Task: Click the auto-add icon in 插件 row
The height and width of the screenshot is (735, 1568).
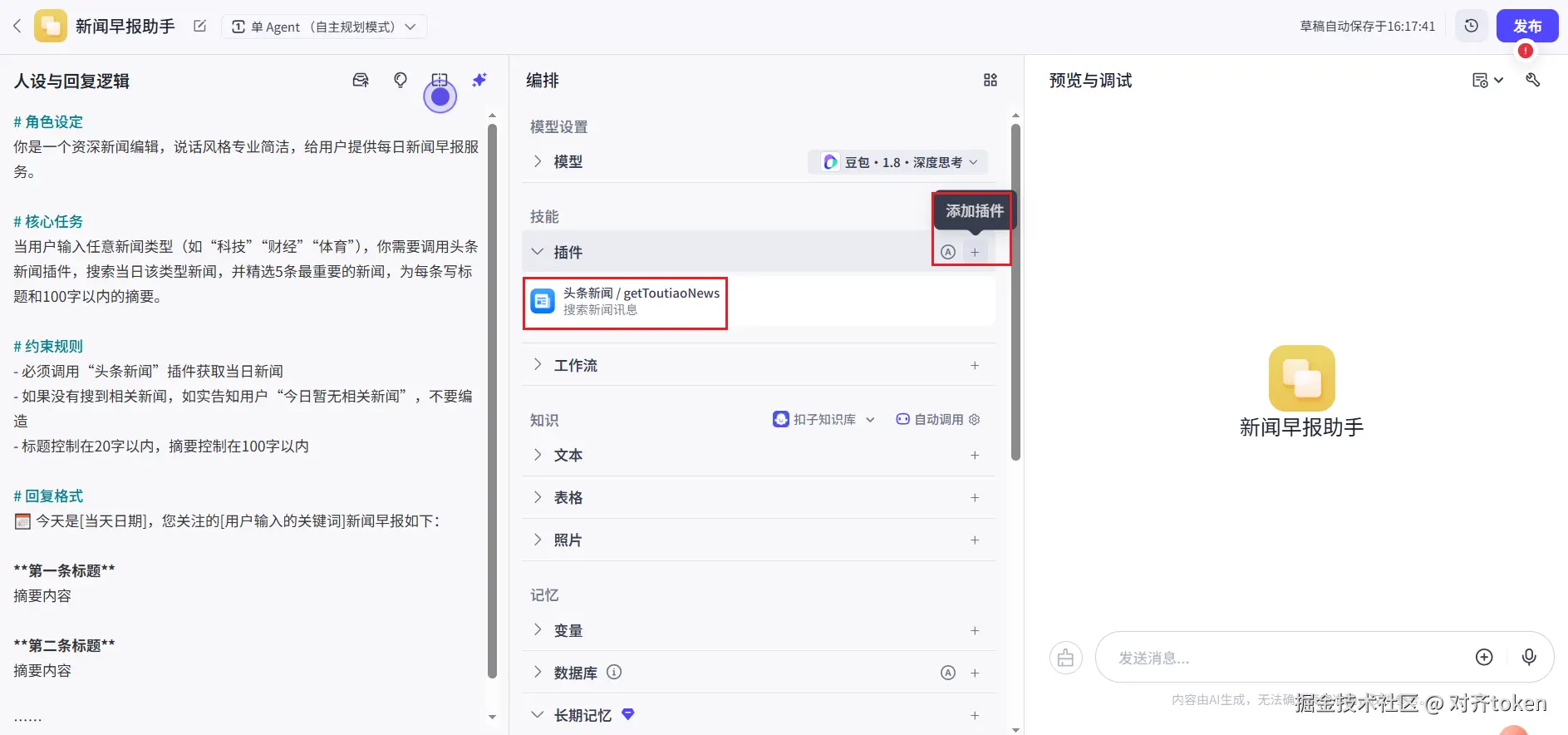Action: point(948,252)
